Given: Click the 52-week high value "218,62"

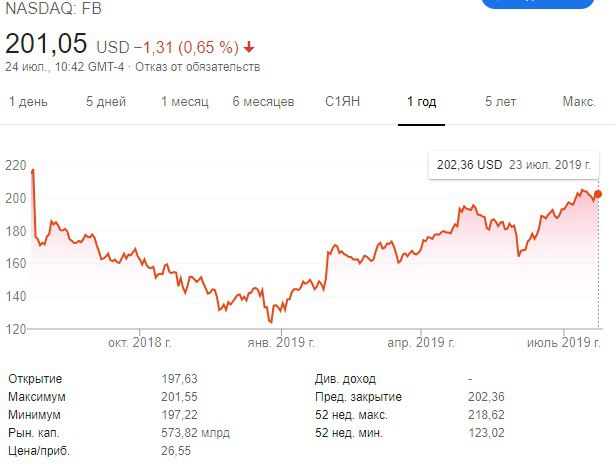Looking at the screenshot, I should [488, 415].
